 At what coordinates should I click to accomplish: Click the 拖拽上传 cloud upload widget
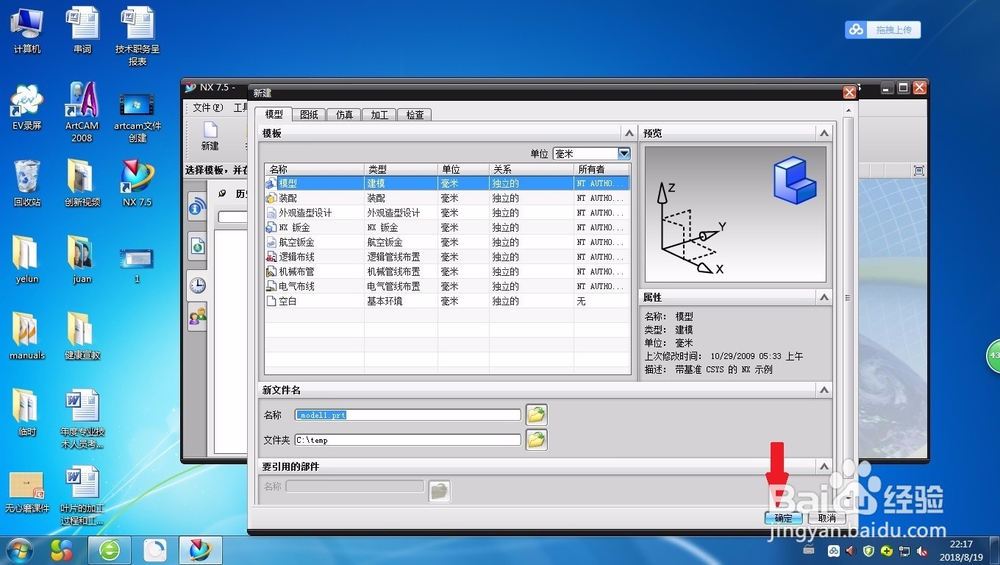(x=883, y=30)
